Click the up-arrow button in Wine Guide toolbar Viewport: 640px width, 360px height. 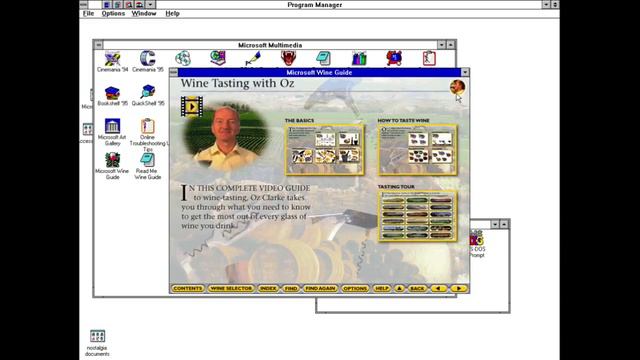(399, 289)
